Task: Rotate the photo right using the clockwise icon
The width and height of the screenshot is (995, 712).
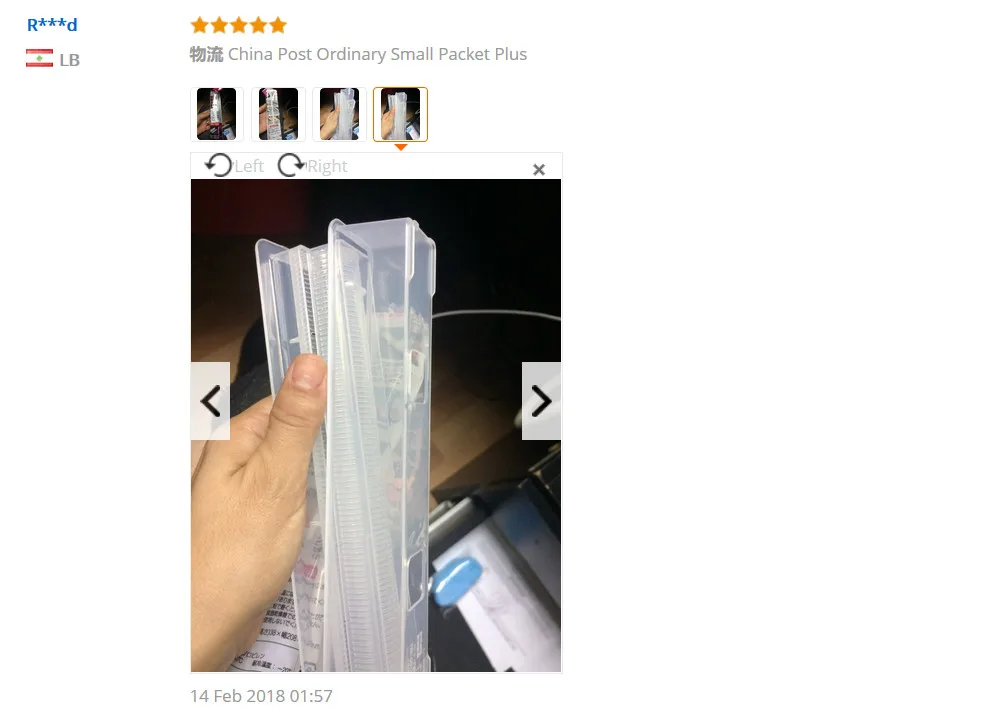Action: pos(291,166)
